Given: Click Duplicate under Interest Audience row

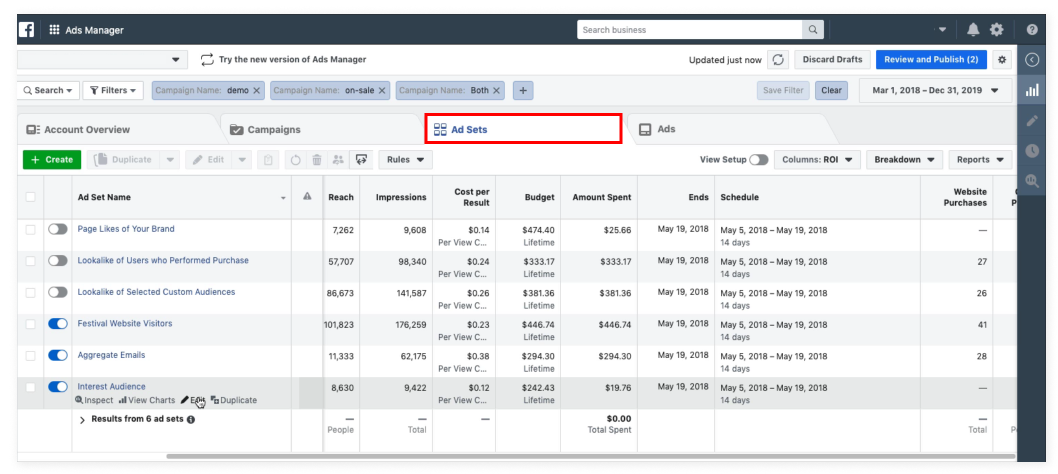Looking at the screenshot, I should pos(233,400).
